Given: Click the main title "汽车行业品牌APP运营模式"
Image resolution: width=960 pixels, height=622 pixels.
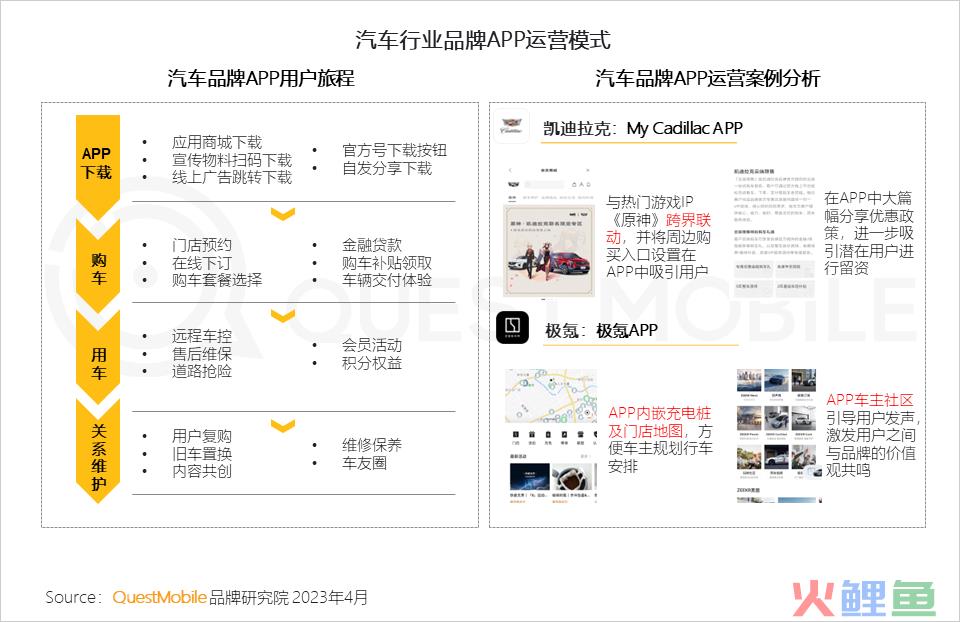Looking at the screenshot, I should (482, 40).
